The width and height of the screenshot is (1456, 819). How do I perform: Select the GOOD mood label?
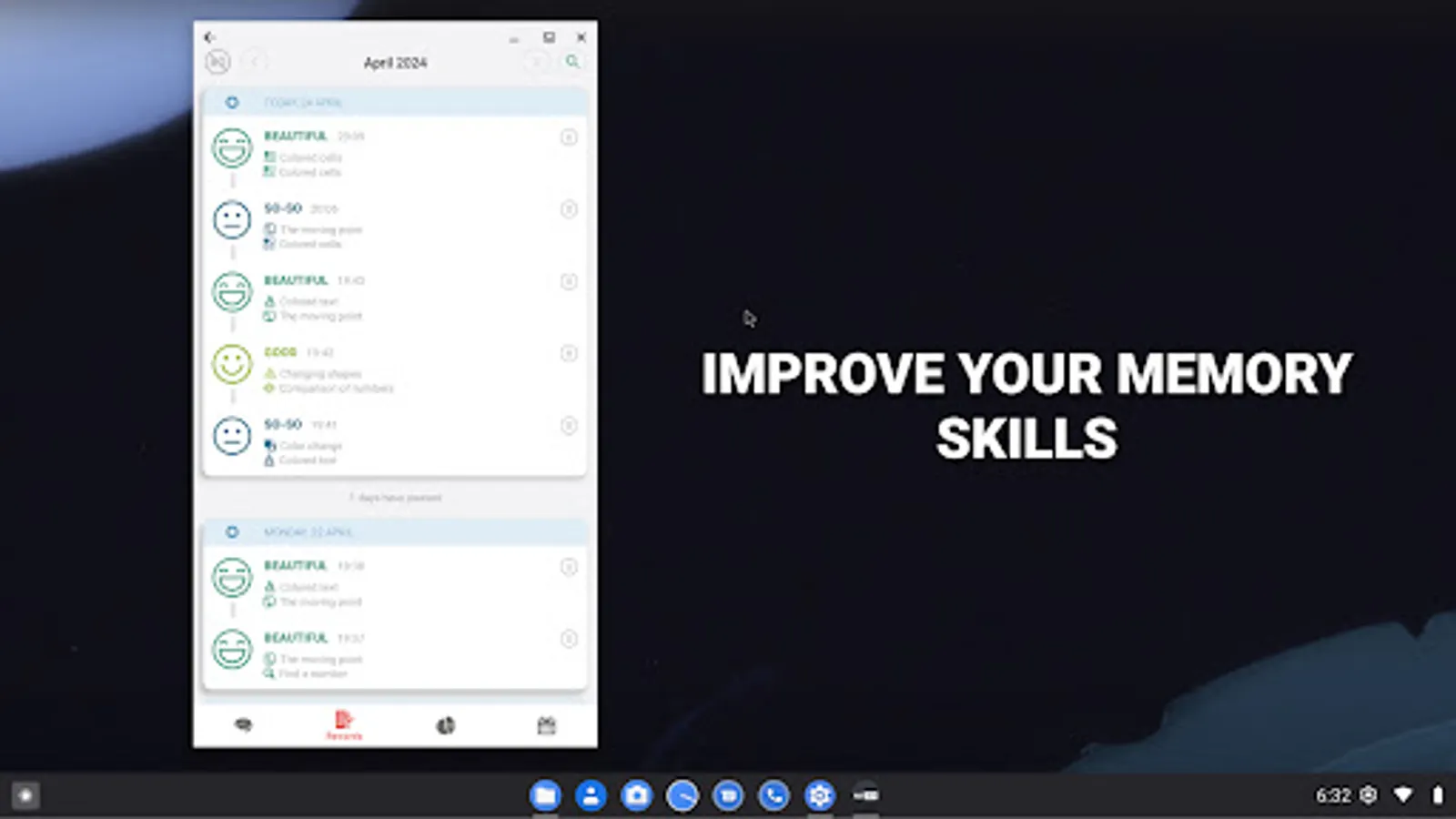tap(280, 352)
